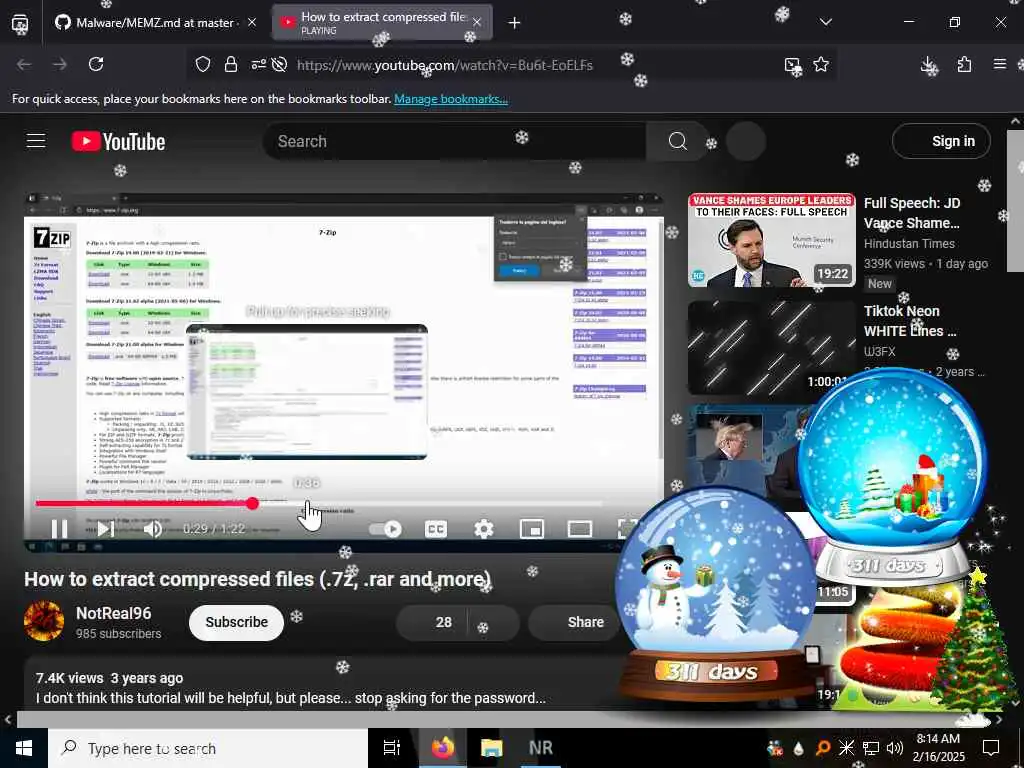Open a new tab plus button

tap(514, 23)
